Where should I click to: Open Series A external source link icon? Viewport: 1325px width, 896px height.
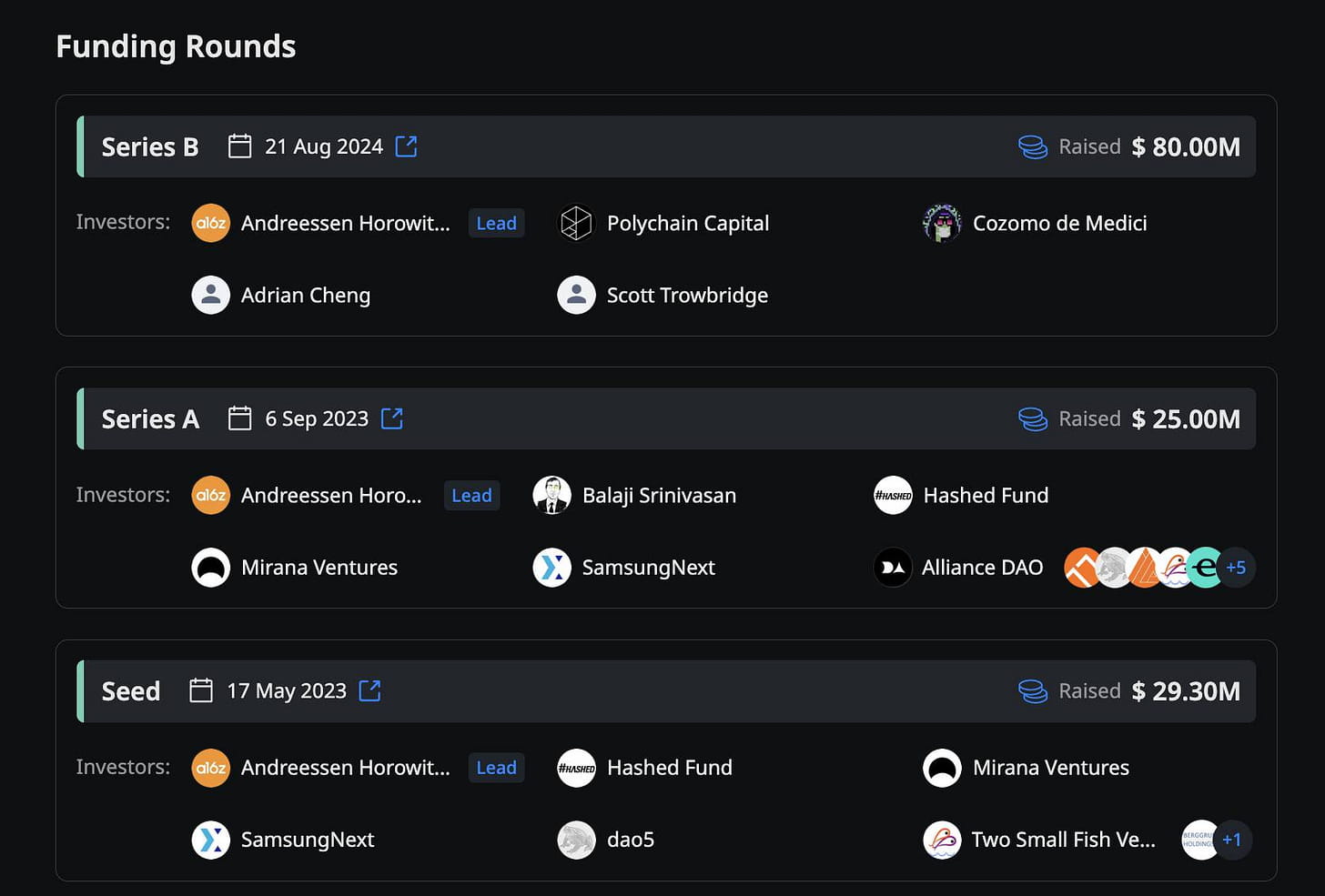tap(391, 418)
